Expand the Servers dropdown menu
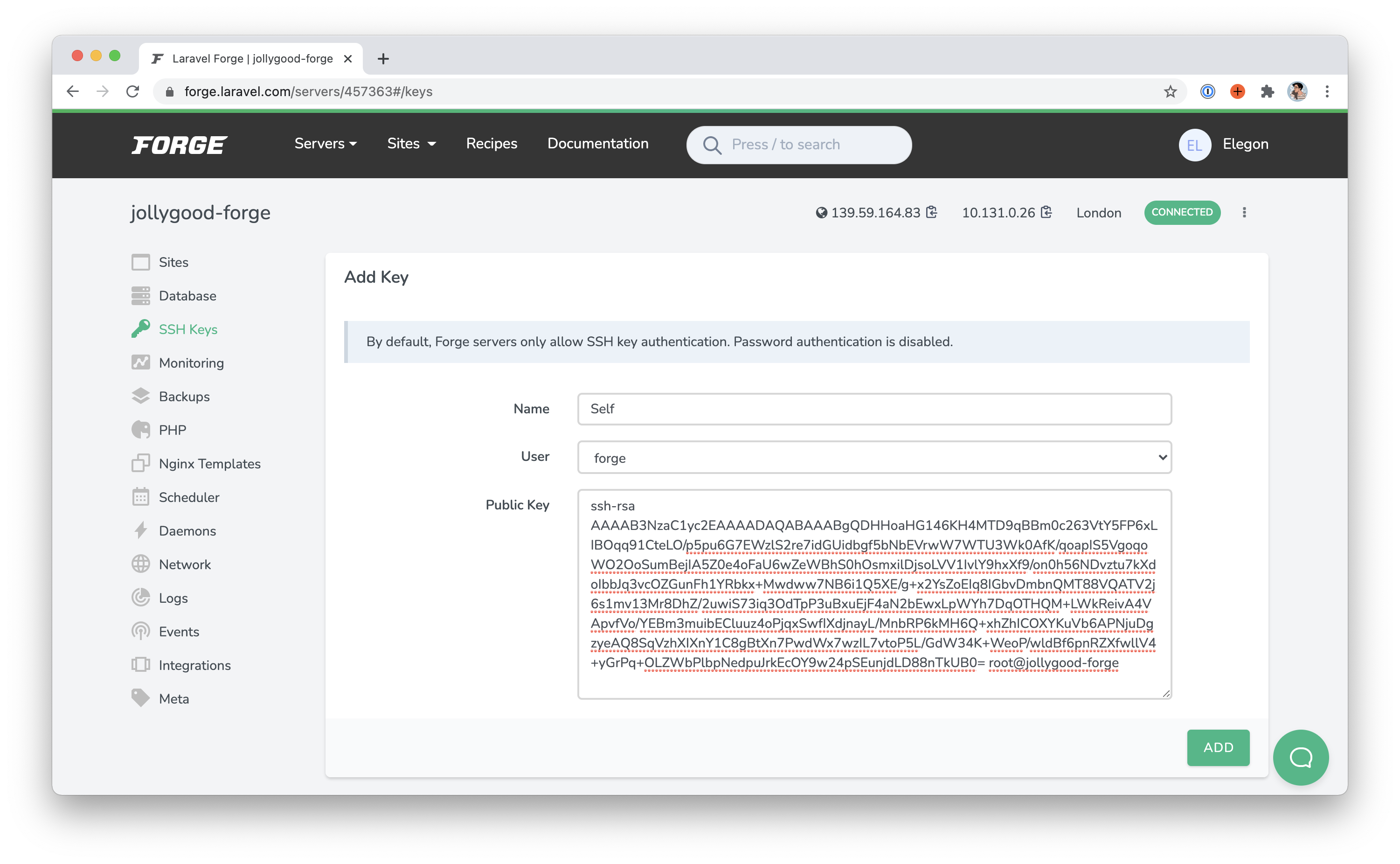This screenshot has width=1400, height=864. [326, 143]
